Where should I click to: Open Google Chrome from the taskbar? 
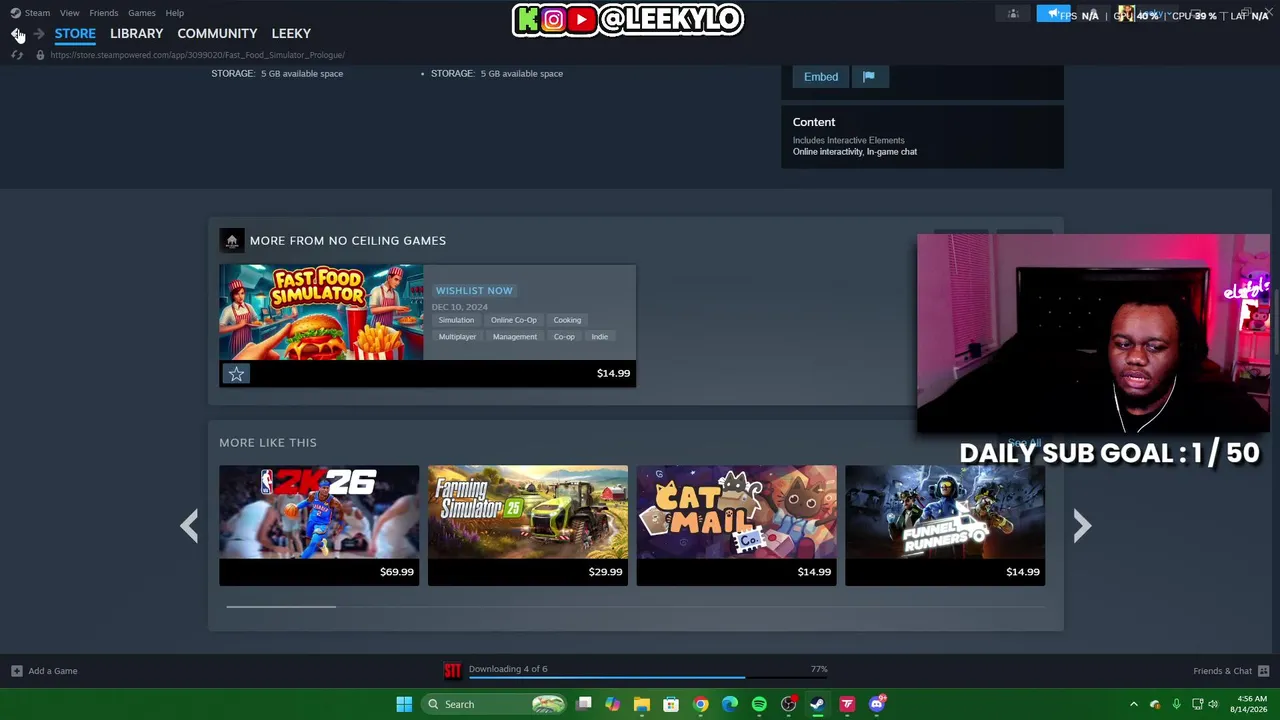pos(701,704)
